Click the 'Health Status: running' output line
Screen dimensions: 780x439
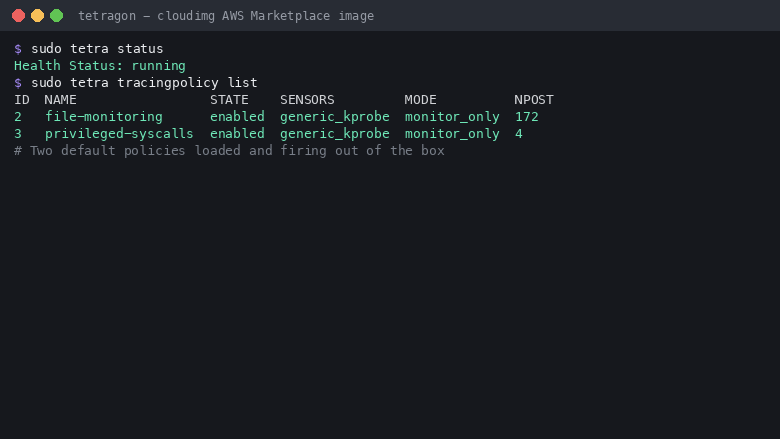99,66
